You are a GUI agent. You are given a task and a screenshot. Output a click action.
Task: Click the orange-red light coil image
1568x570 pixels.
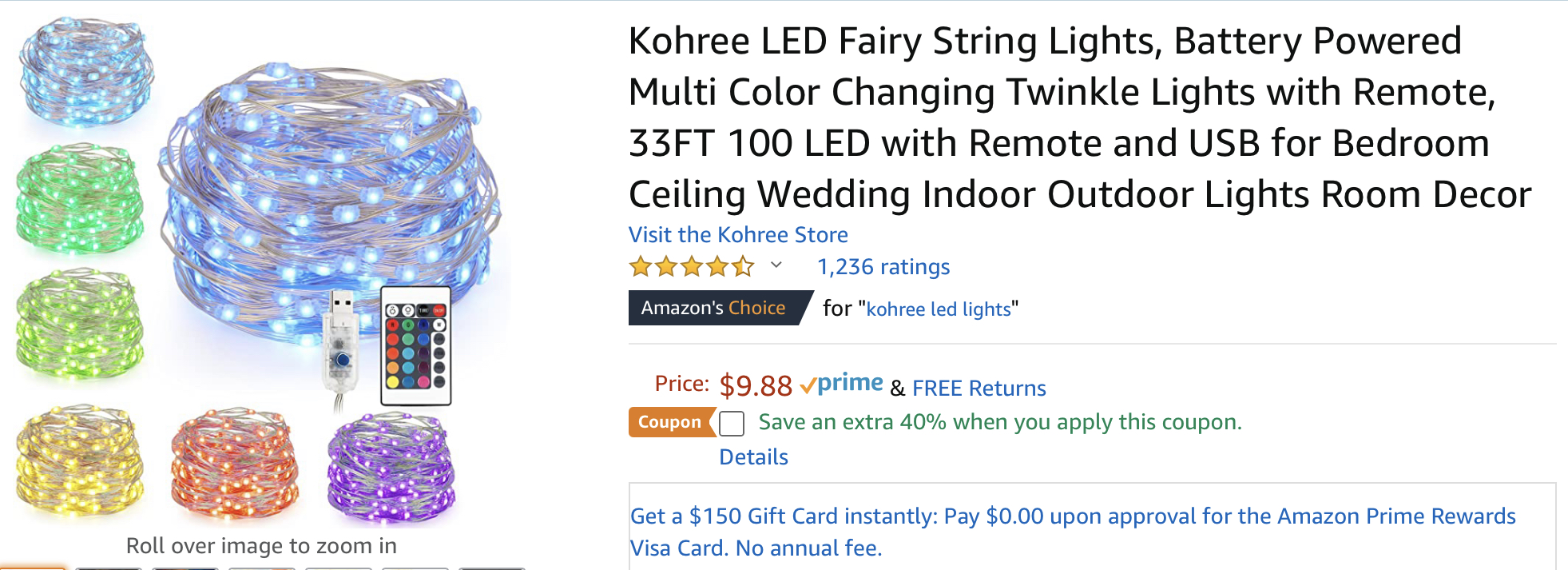pos(235,462)
